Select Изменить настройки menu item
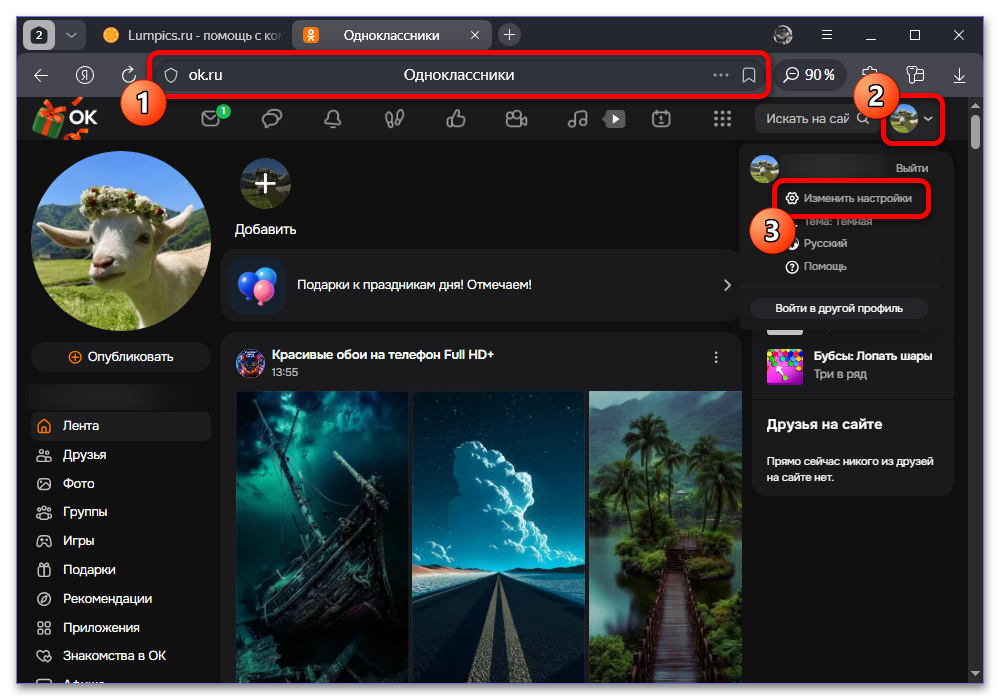1000x700 pixels. point(849,198)
